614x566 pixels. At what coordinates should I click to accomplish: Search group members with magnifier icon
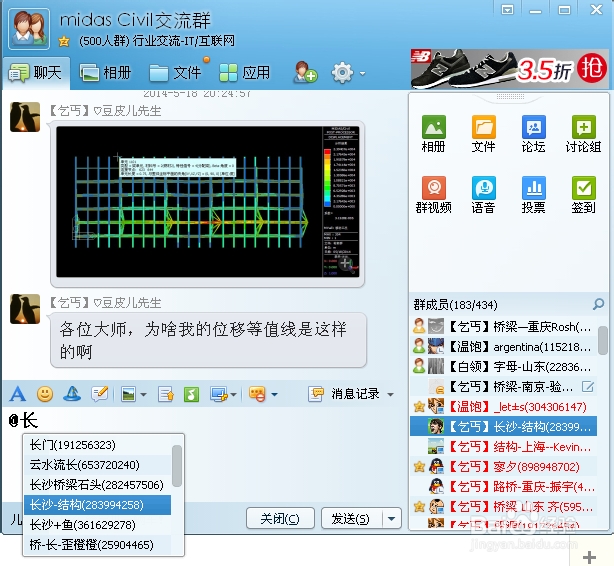598,304
